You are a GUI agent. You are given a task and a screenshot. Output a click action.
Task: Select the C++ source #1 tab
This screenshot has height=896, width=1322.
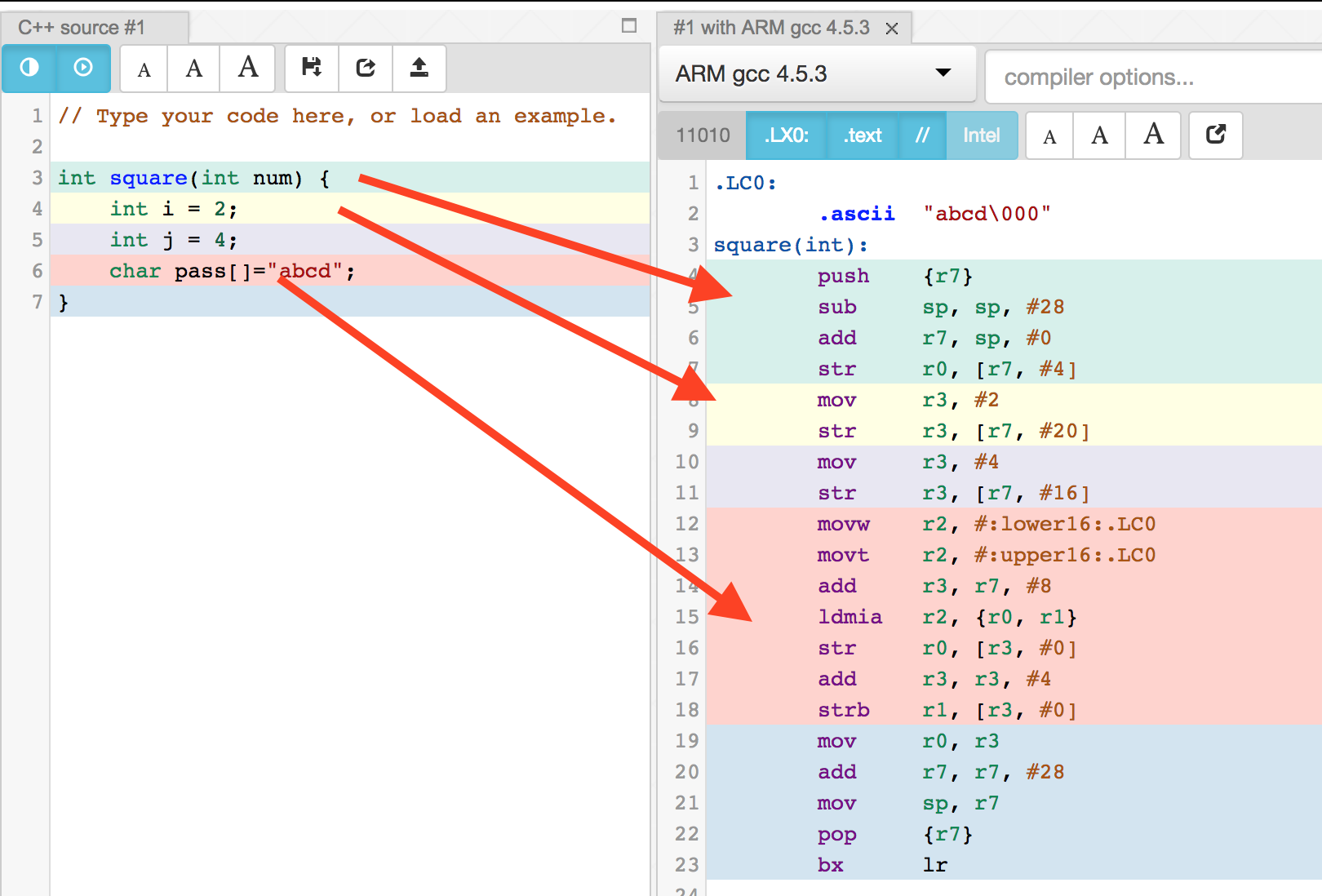click(82, 28)
